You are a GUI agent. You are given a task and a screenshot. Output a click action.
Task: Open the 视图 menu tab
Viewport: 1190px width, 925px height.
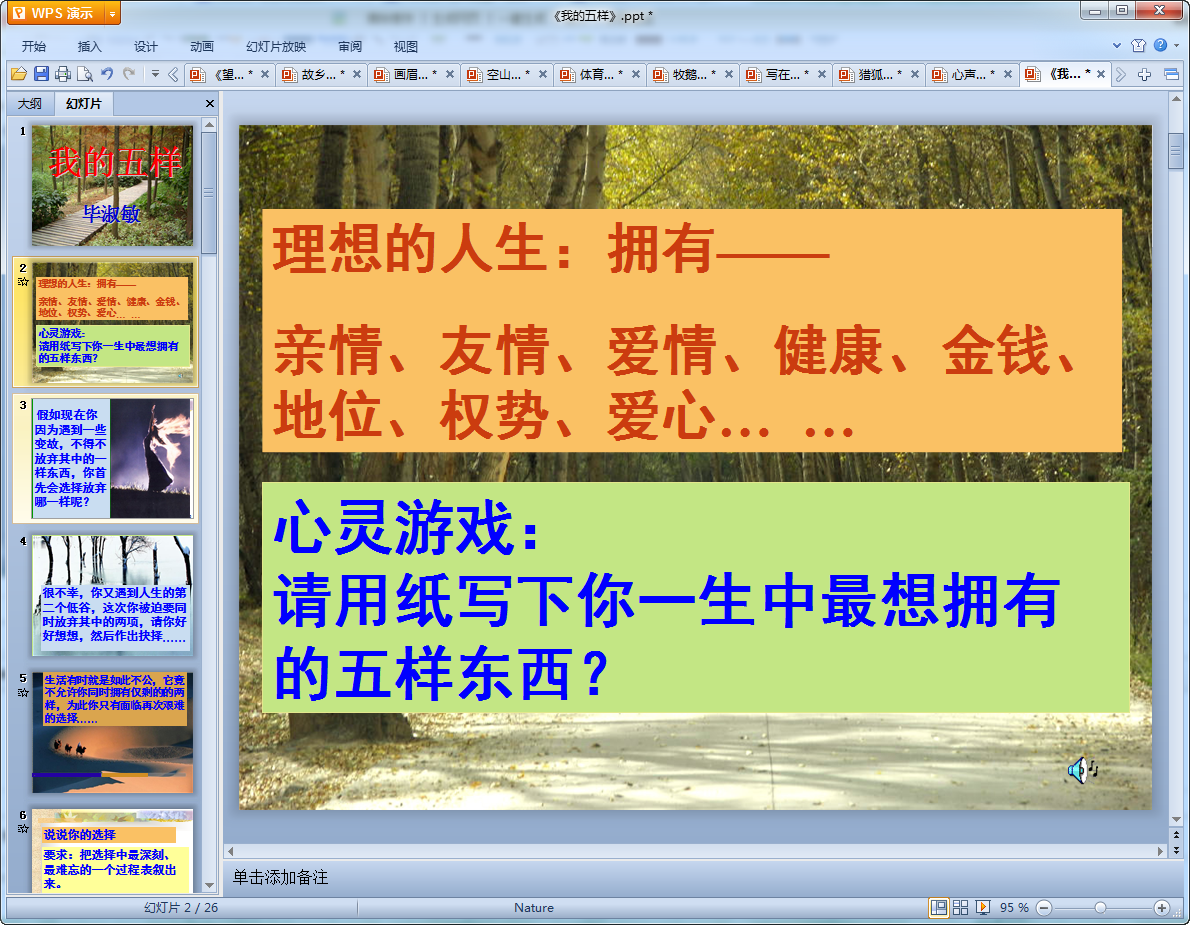[x=406, y=46]
